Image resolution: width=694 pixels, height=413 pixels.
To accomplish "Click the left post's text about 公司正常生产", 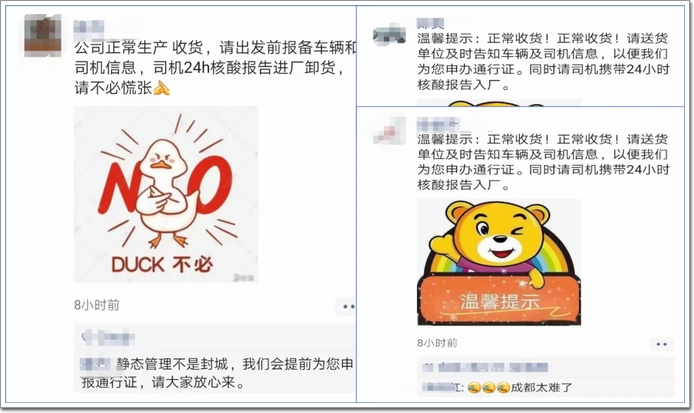I will tap(215, 68).
